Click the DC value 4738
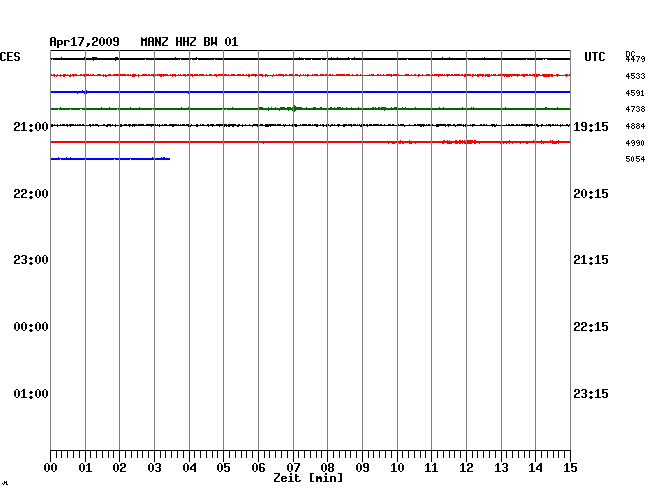650x494 pixels. tap(634, 109)
